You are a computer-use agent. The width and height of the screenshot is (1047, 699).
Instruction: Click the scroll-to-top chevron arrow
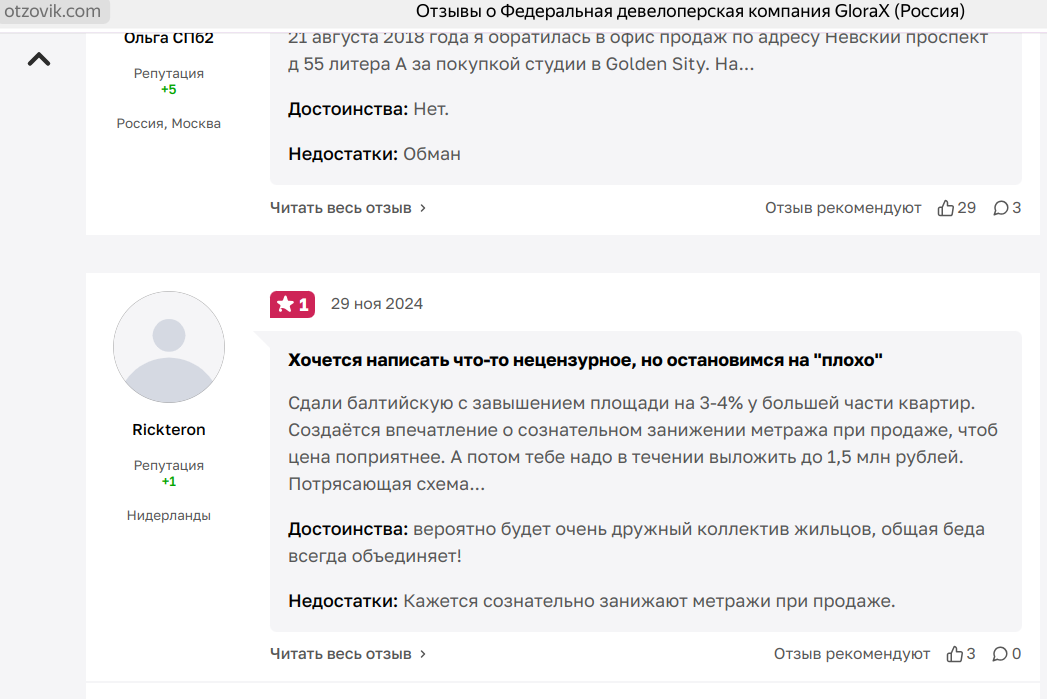[x=39, y=59]
